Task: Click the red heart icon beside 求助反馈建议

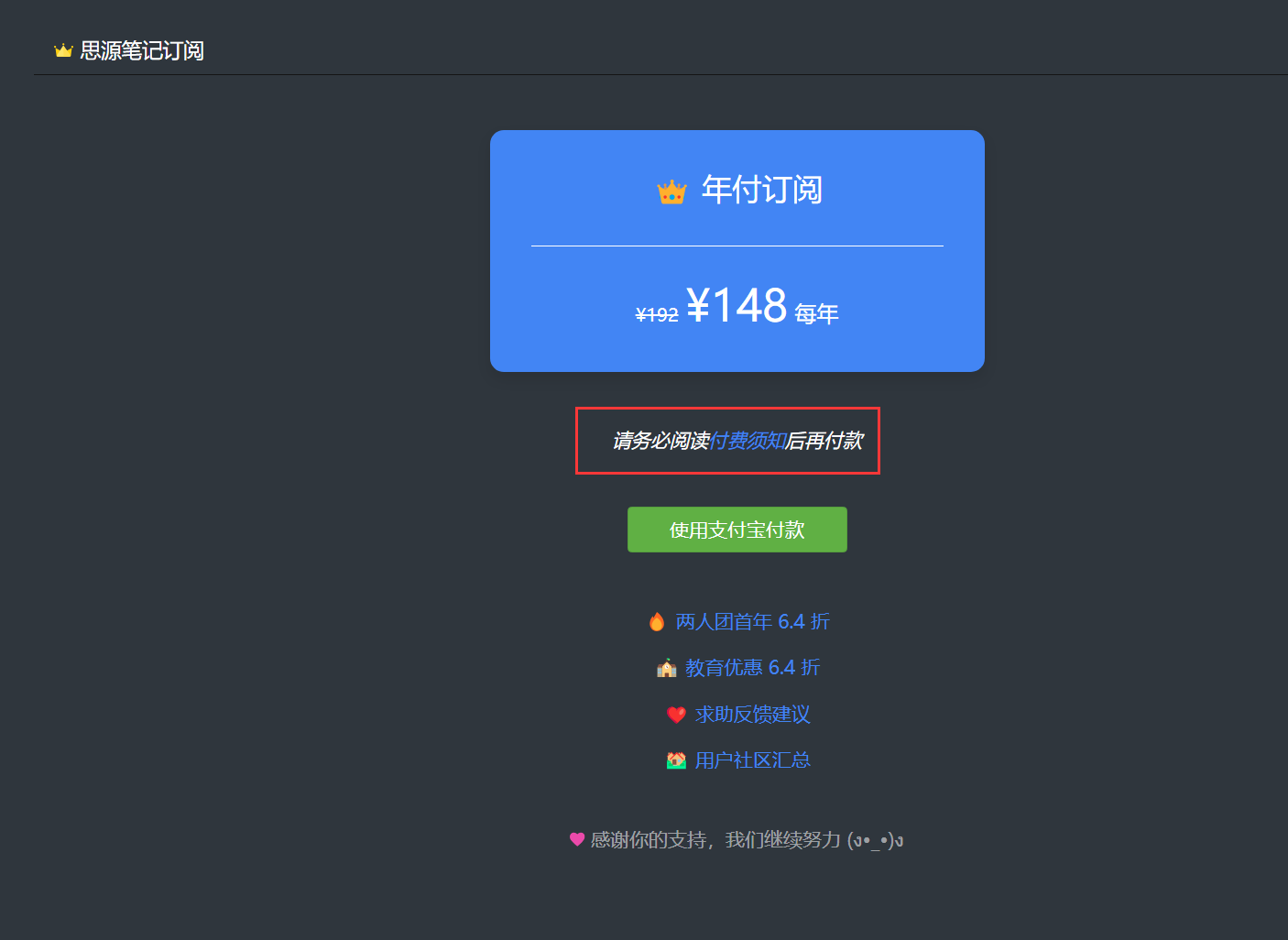Action: [676, 715]
